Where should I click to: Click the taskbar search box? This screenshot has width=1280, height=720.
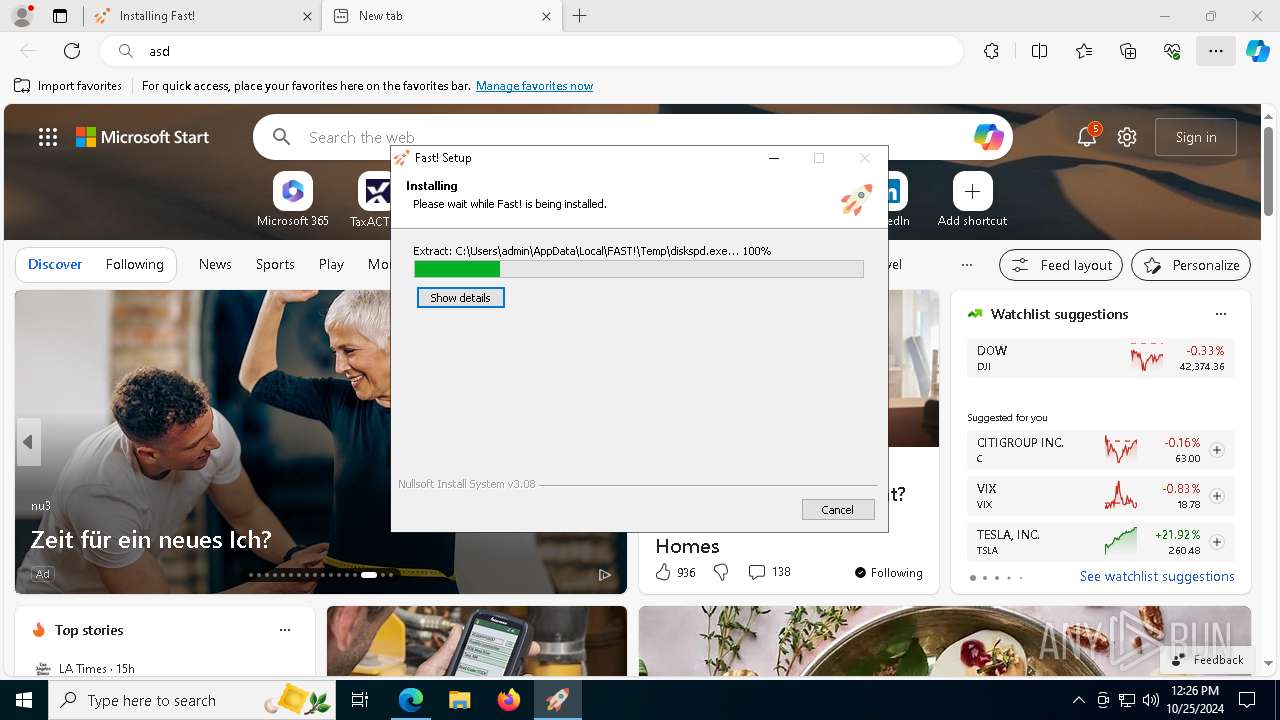tap(190, 700)
